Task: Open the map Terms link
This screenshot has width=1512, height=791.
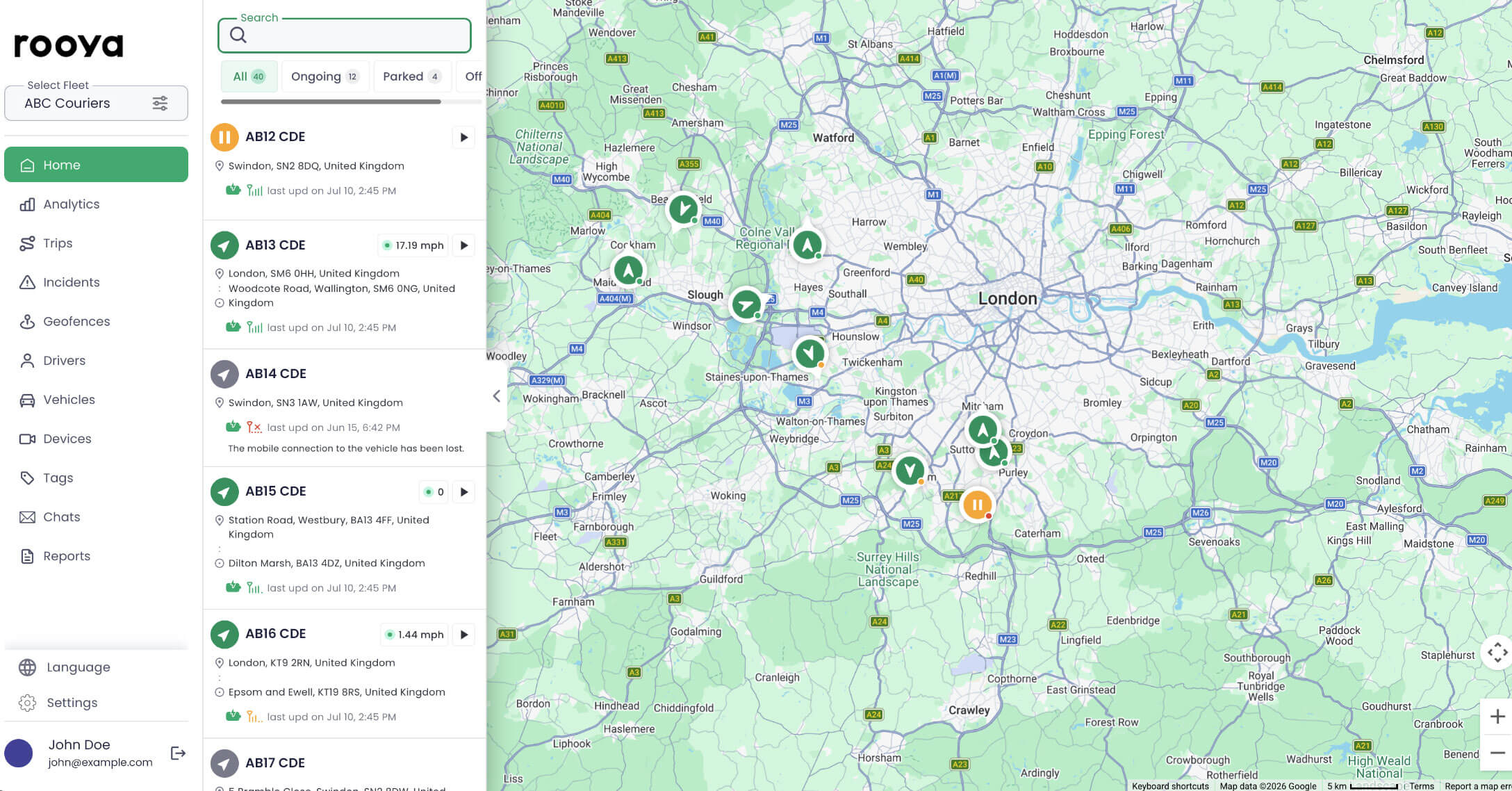Action: [x=1422, y=786]
